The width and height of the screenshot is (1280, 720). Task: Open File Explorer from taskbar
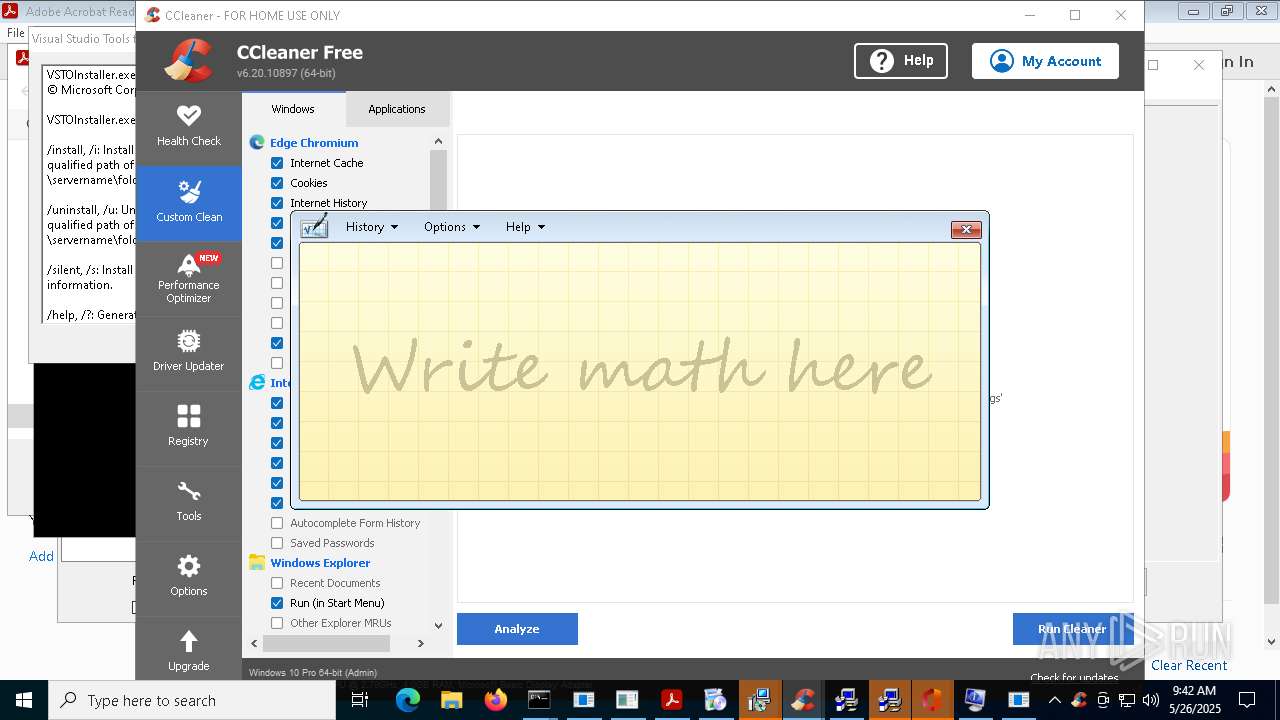point(451,700)
